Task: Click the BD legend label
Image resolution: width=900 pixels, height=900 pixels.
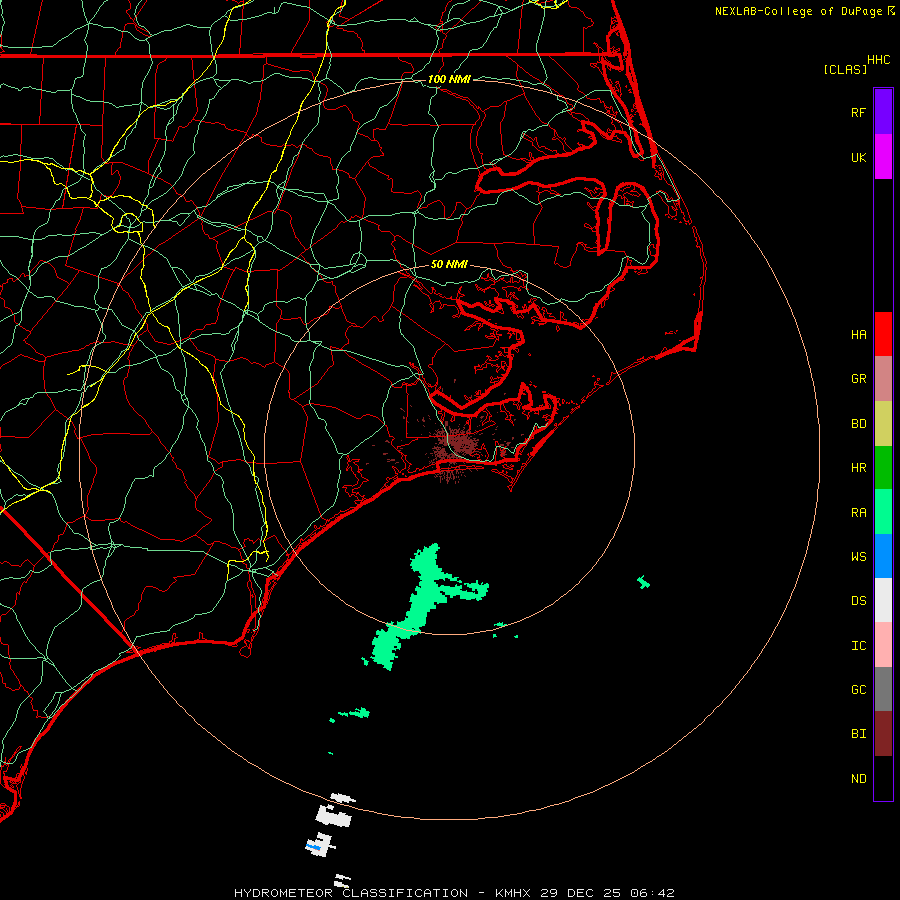Action: (858, 424)
